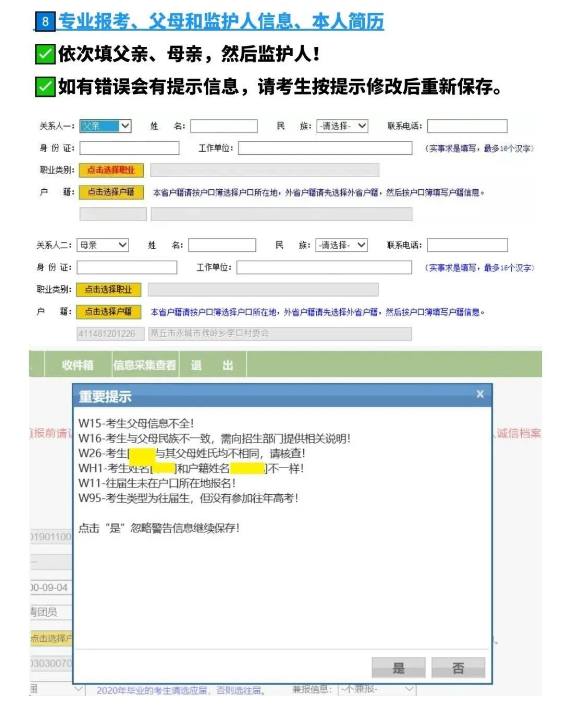This screenshot has height=711, width=581.
Task: Open the 关系人二 民族 dropdown
Action: click(x=341, y=245)
